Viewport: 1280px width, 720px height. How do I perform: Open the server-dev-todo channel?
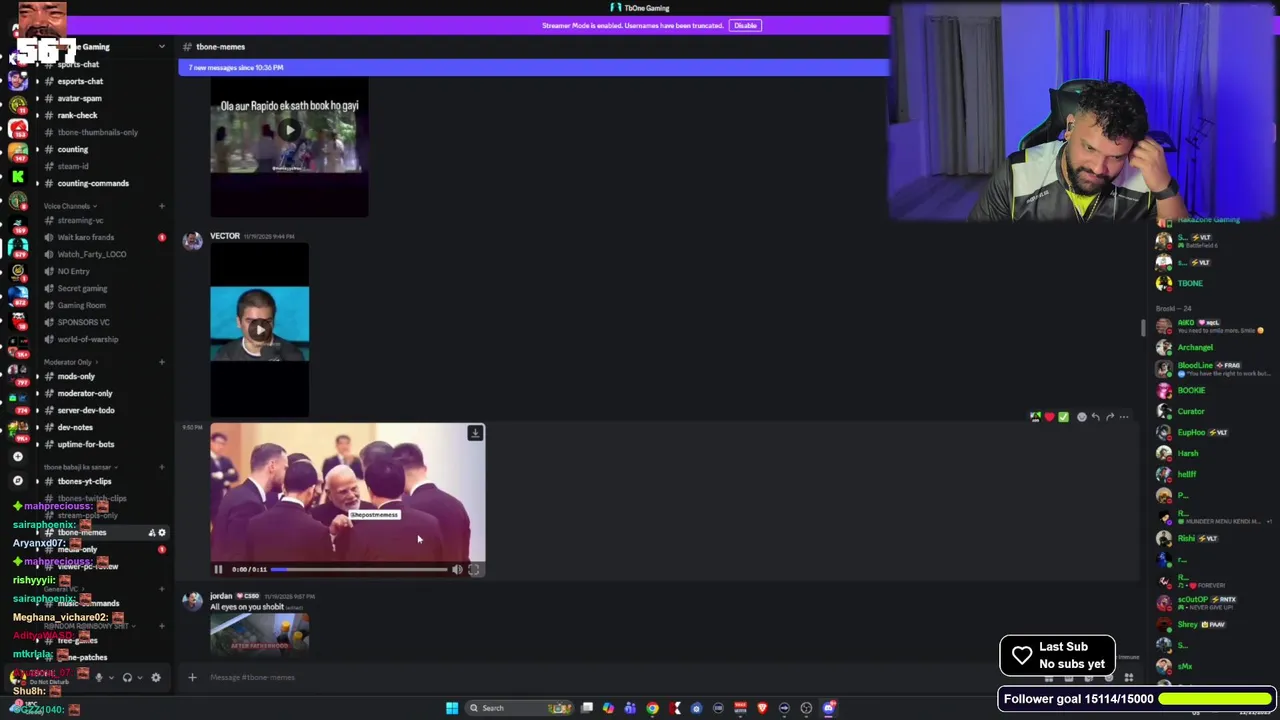pyautogui.click(x=86, y=410)
